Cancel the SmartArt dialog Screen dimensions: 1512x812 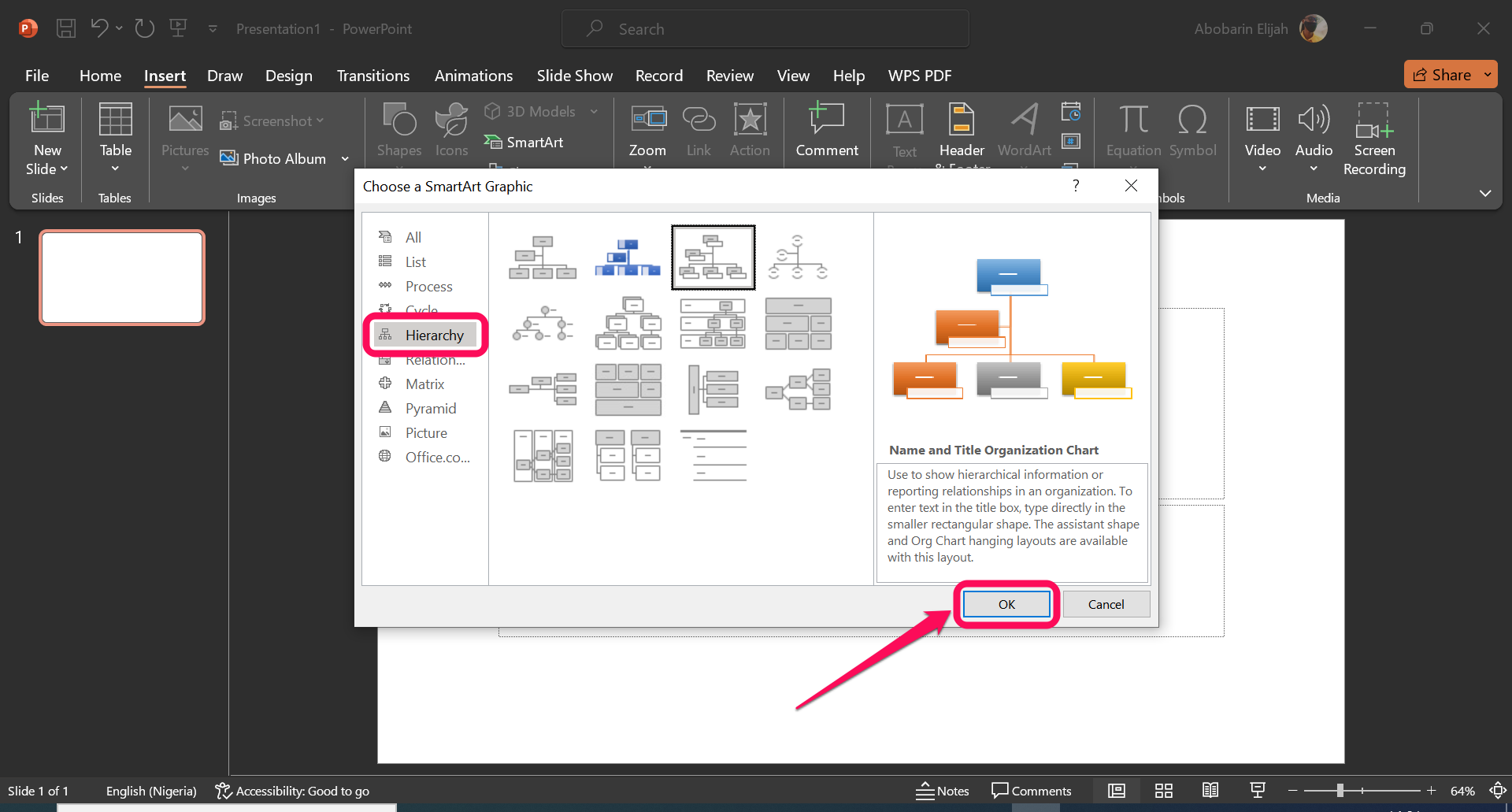pyautogui.click(x=1106, y=604)
